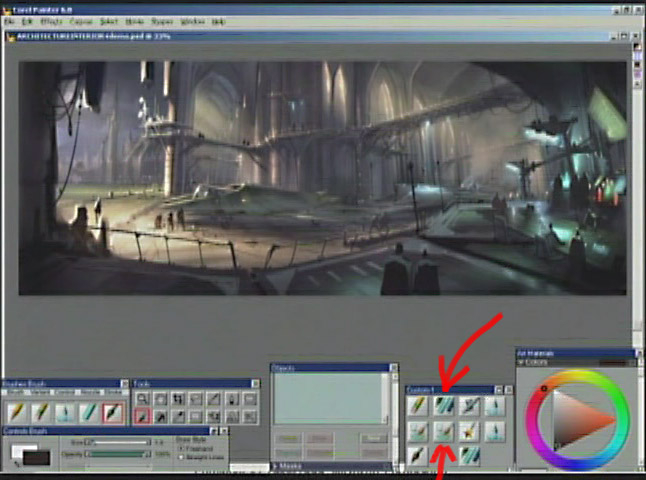Select the Dropper tool in Tools palette
Screen dimensions: 646x480
click(x=178, y=417)
